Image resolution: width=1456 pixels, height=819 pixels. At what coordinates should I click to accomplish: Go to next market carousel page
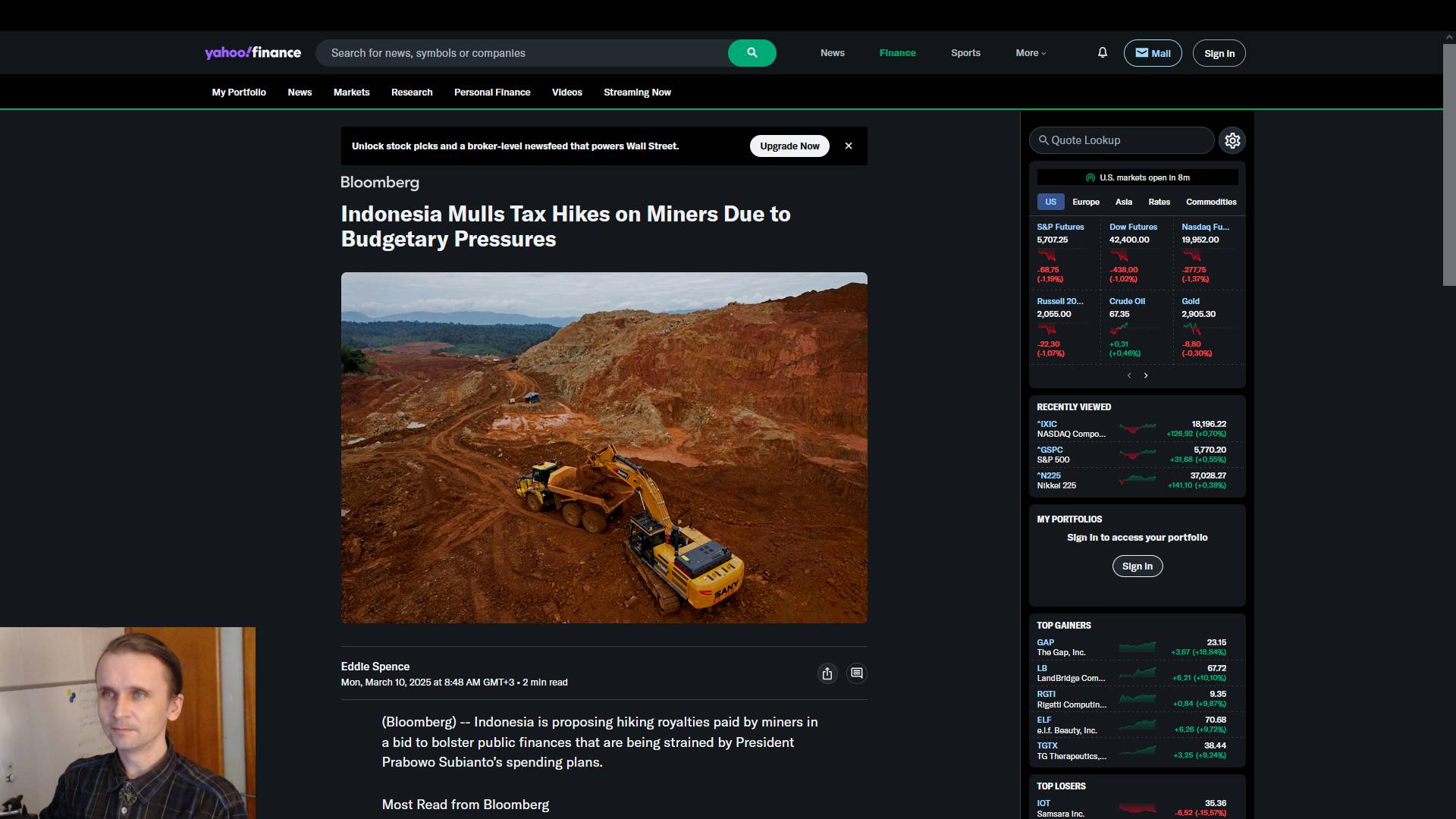coord(1146,375)
